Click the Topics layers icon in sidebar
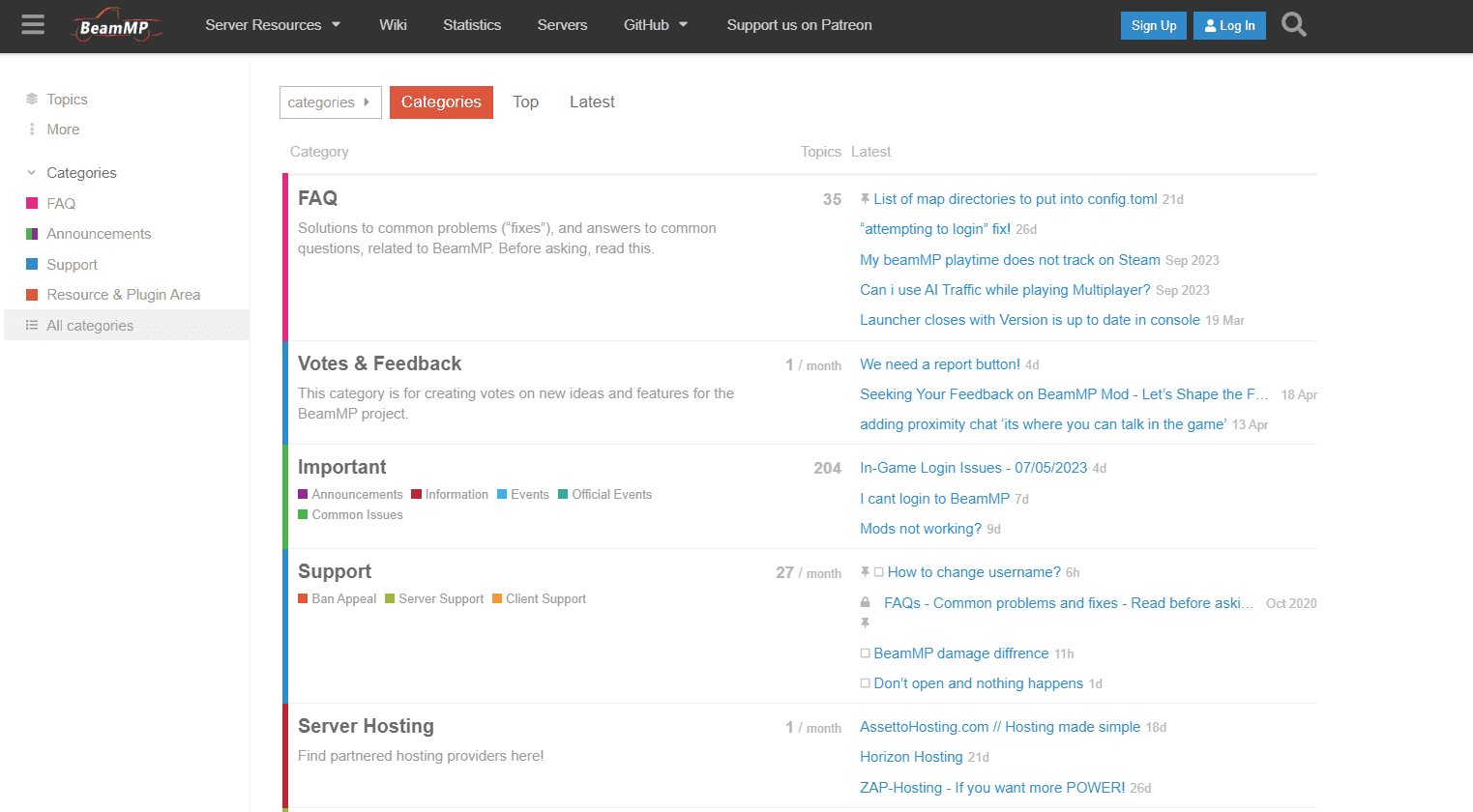 [32, 99]
